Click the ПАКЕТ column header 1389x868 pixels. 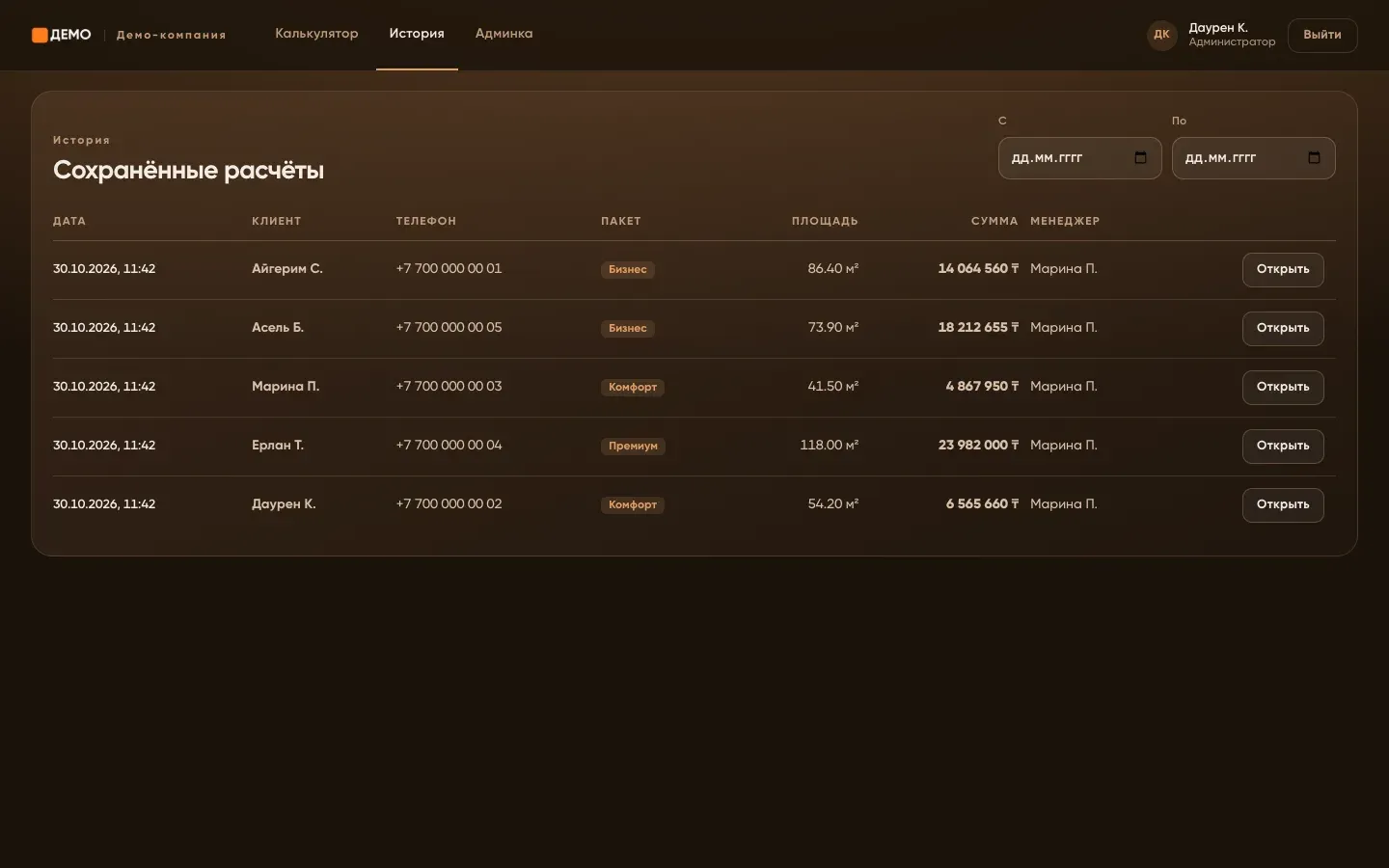621,222
